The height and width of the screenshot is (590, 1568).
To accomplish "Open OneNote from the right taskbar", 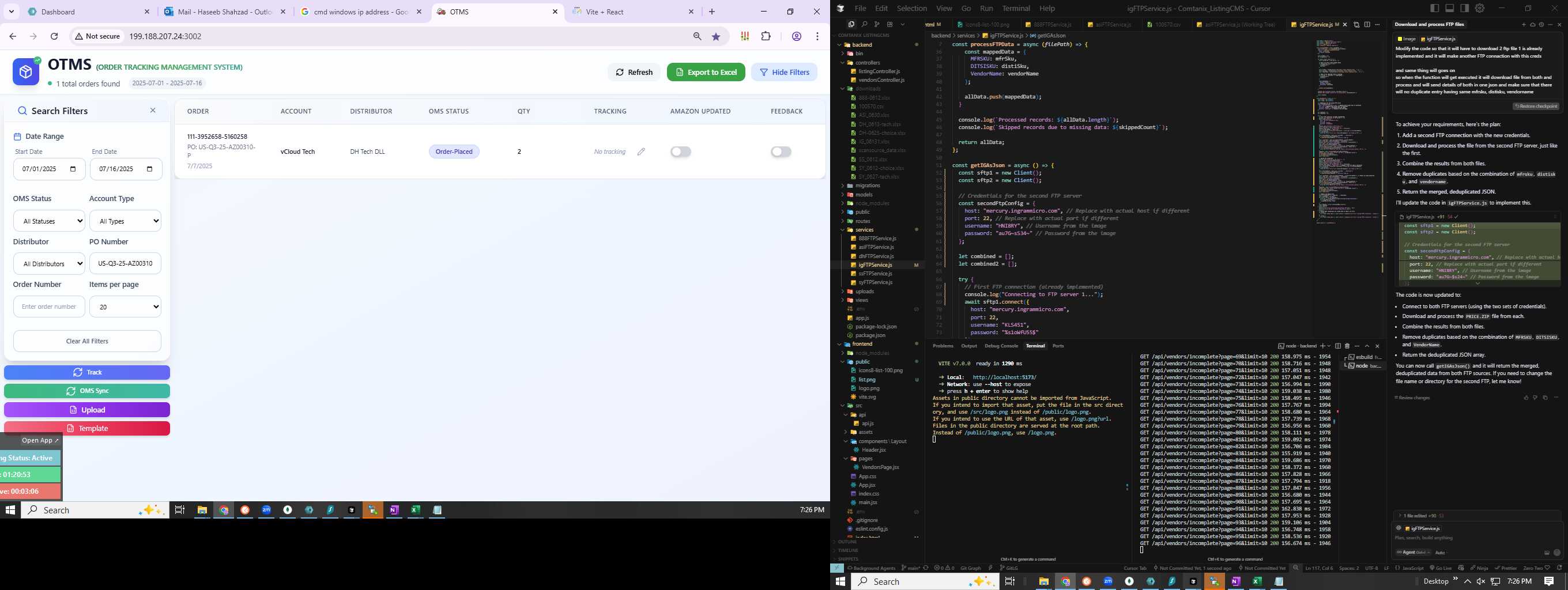I will point(1235,581).
